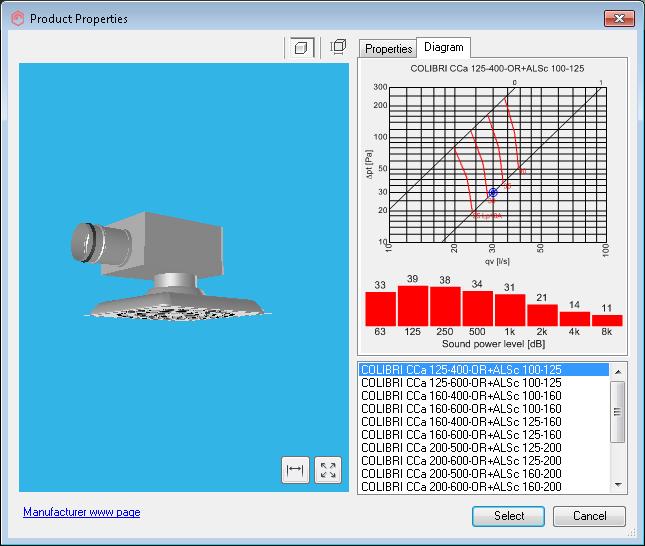Select COLIBRI CCa 160-600-OR+ALSc 125-160
Image resolution: width=645 pixels, height=546 pixels.
(484, 434)
